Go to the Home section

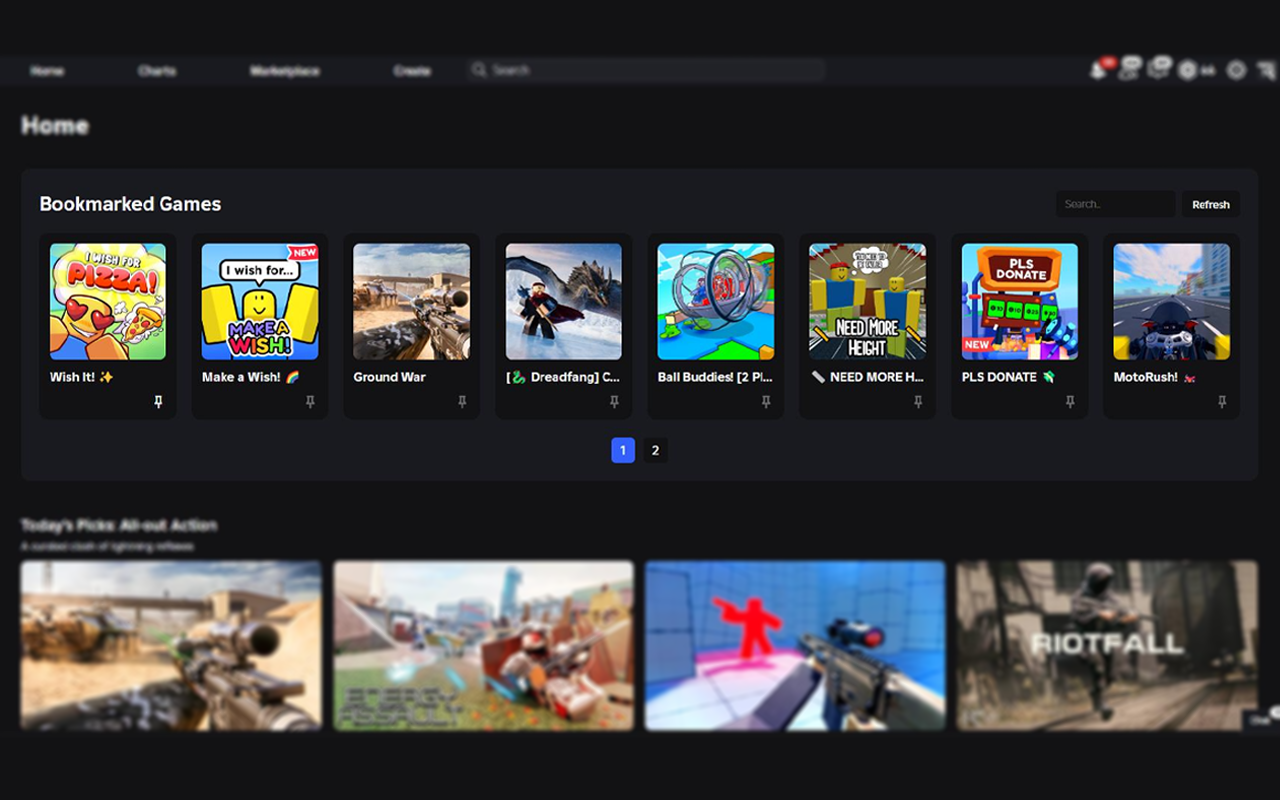tap(47, 71)
